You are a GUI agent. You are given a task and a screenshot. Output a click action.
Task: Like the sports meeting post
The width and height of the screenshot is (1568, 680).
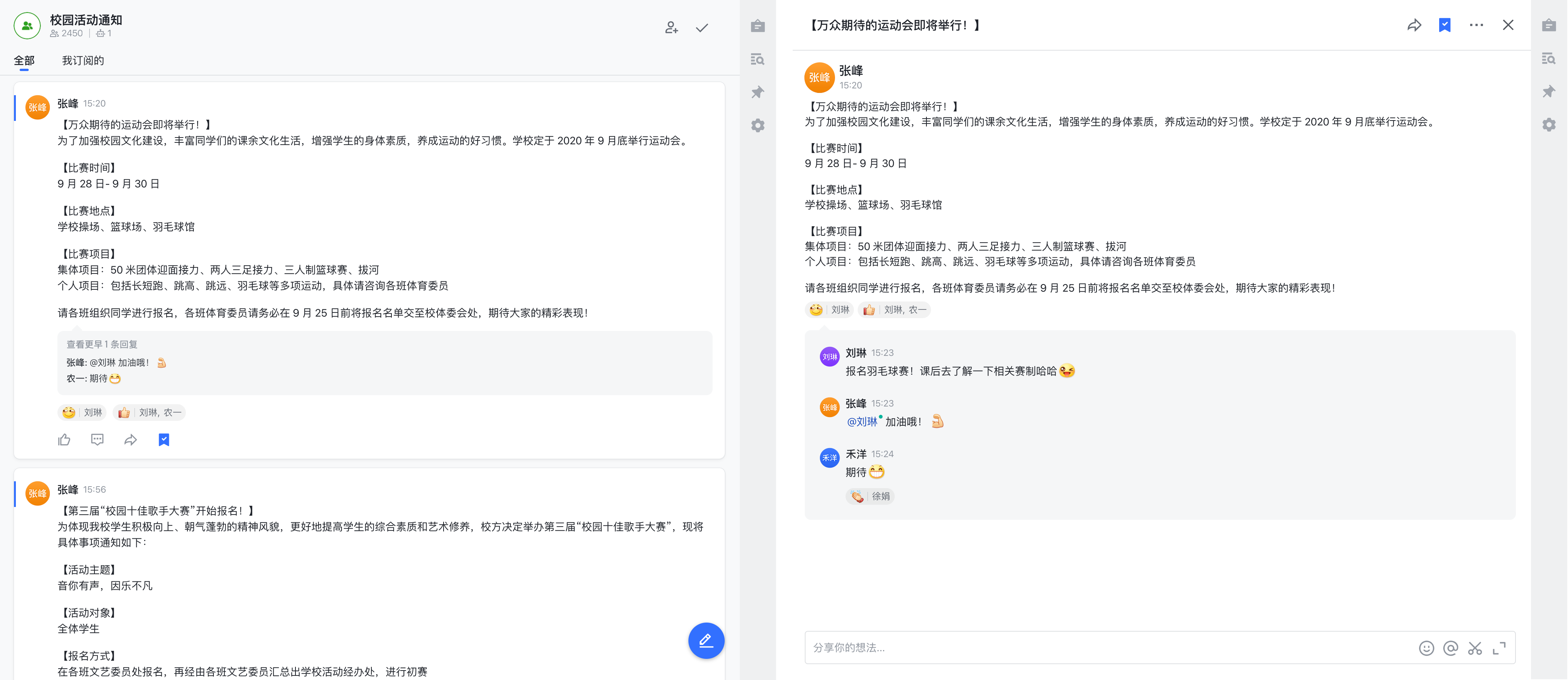pyautogui.click(x=65, y=439)
